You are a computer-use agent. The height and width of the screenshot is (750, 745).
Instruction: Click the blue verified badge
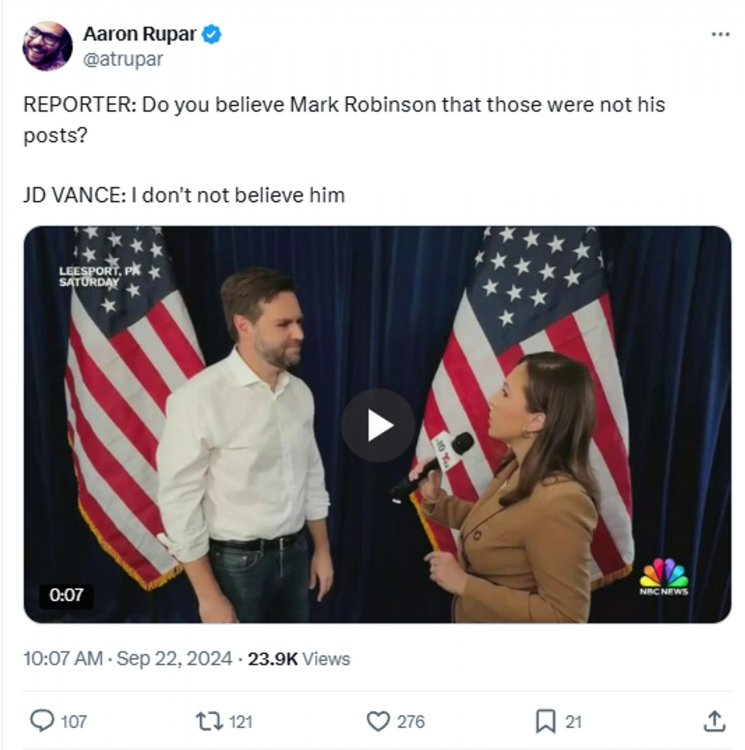coord(212,35)
